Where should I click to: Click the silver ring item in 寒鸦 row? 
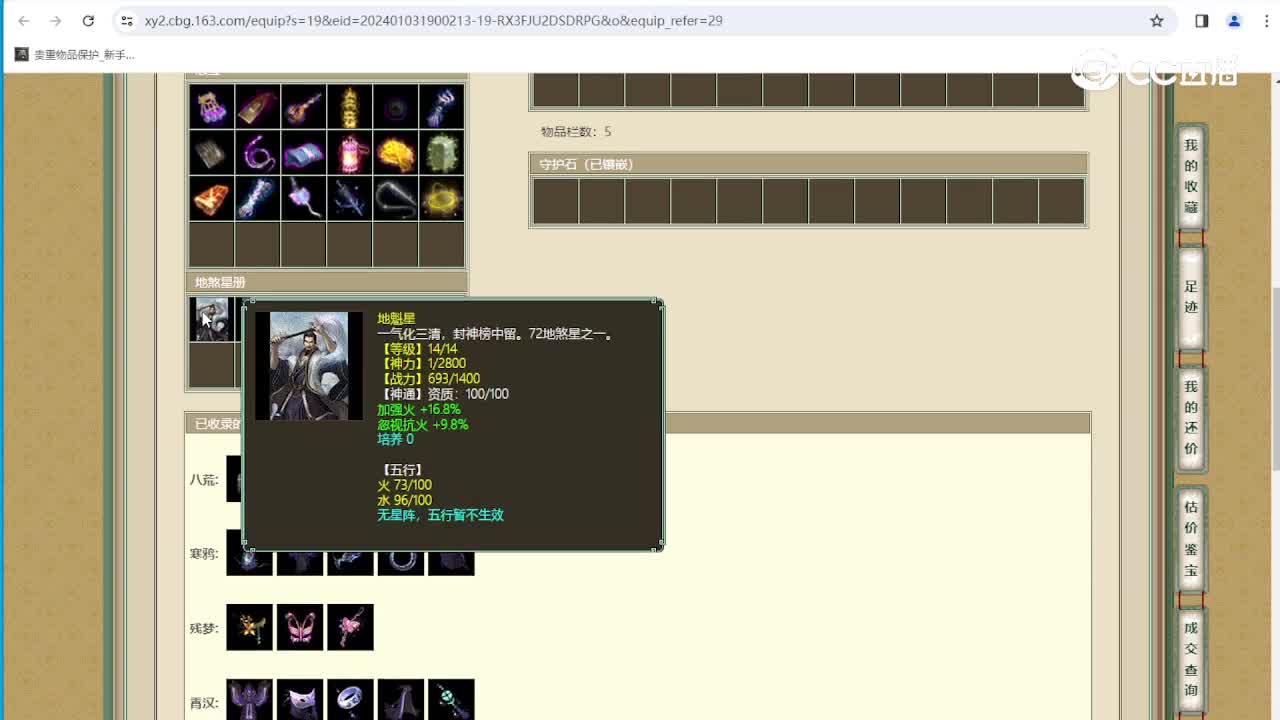(401, 564)
